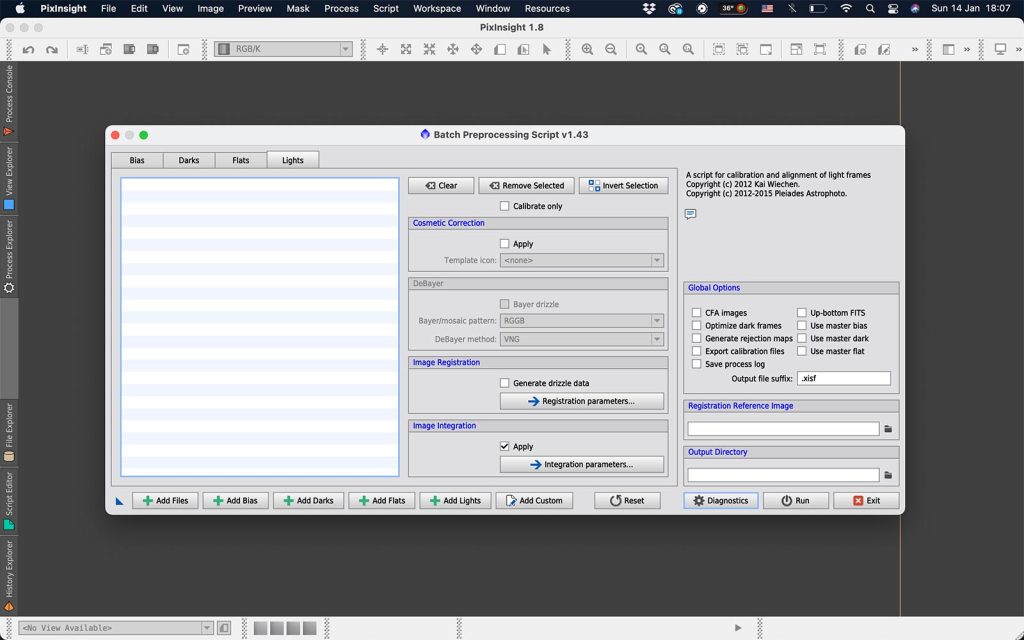Click the zoom in magnifier icon
This screenshot has height=640, width=1024.
pyautogui.click(x=587, y=49)
